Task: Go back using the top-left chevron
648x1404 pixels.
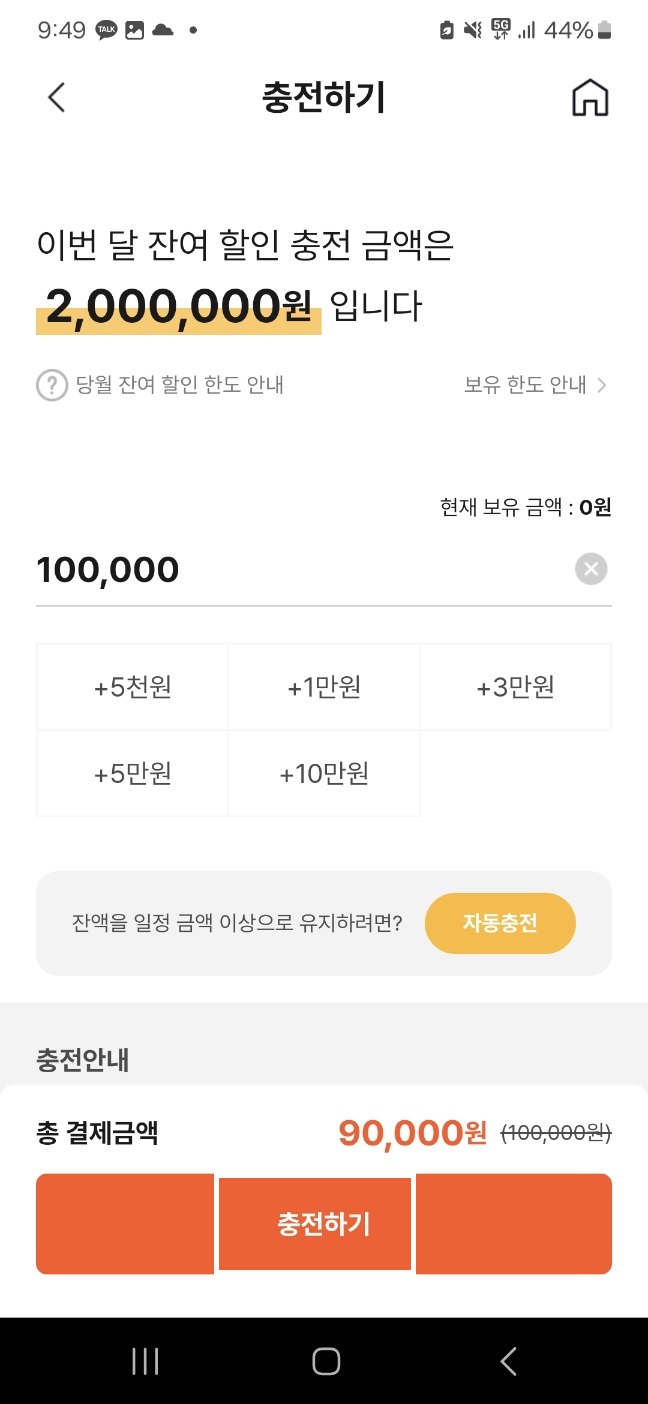Action: pyautogui.click(x=55, y=97)
